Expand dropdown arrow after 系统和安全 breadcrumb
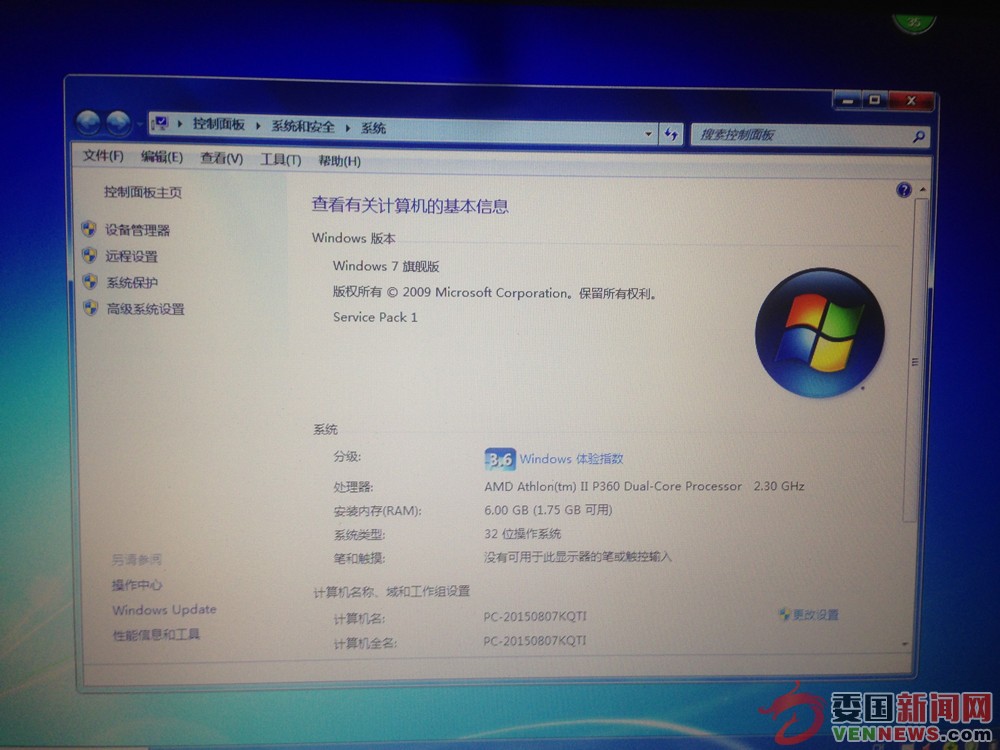 (348, 128)
